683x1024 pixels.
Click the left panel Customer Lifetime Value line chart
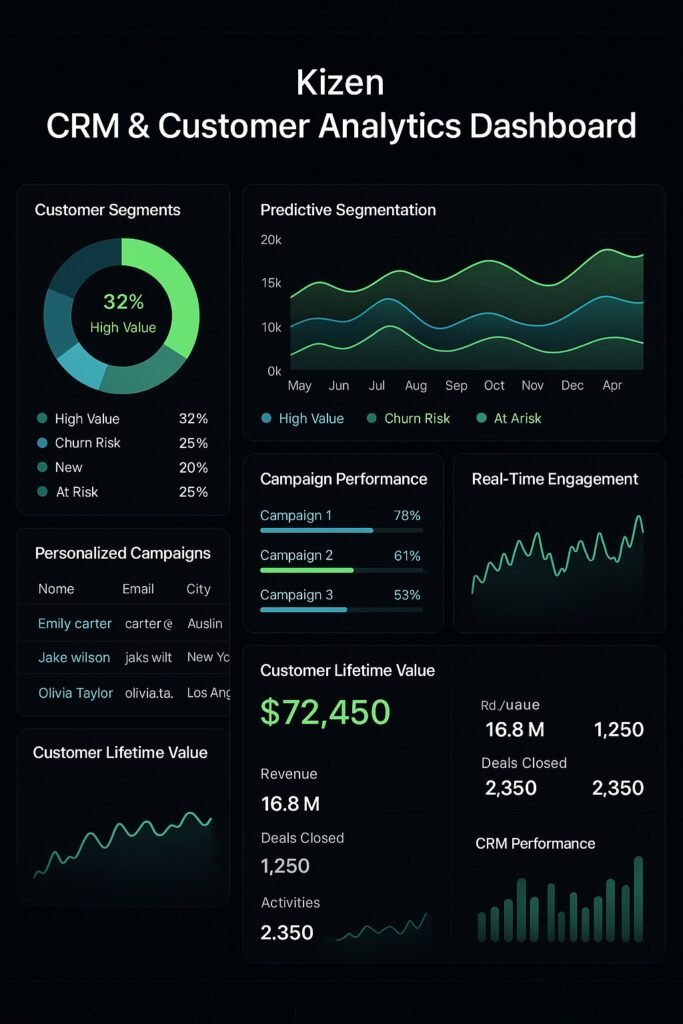tap(123, 844)
